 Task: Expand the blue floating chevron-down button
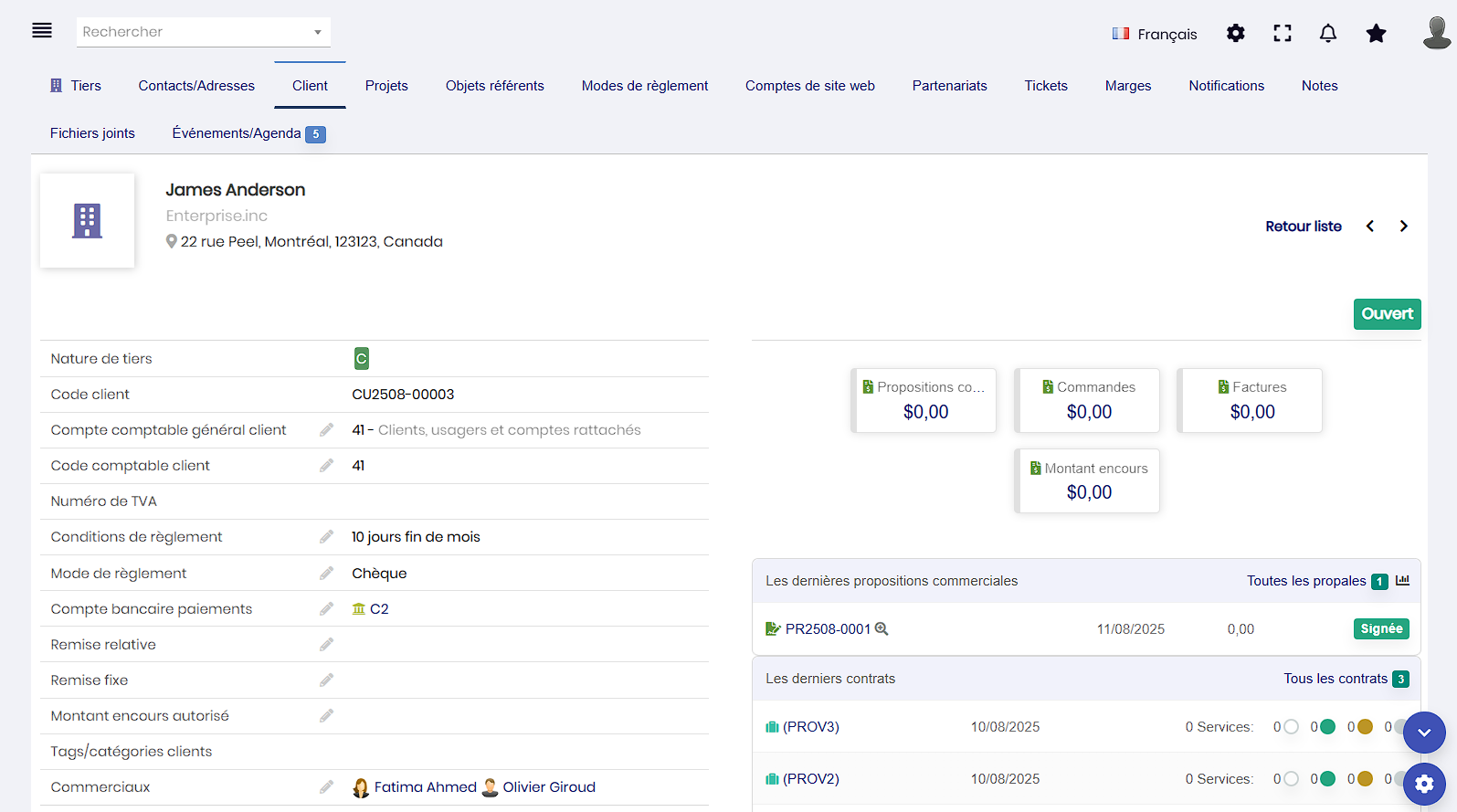pyautogui.click(x=1423, y=733)
